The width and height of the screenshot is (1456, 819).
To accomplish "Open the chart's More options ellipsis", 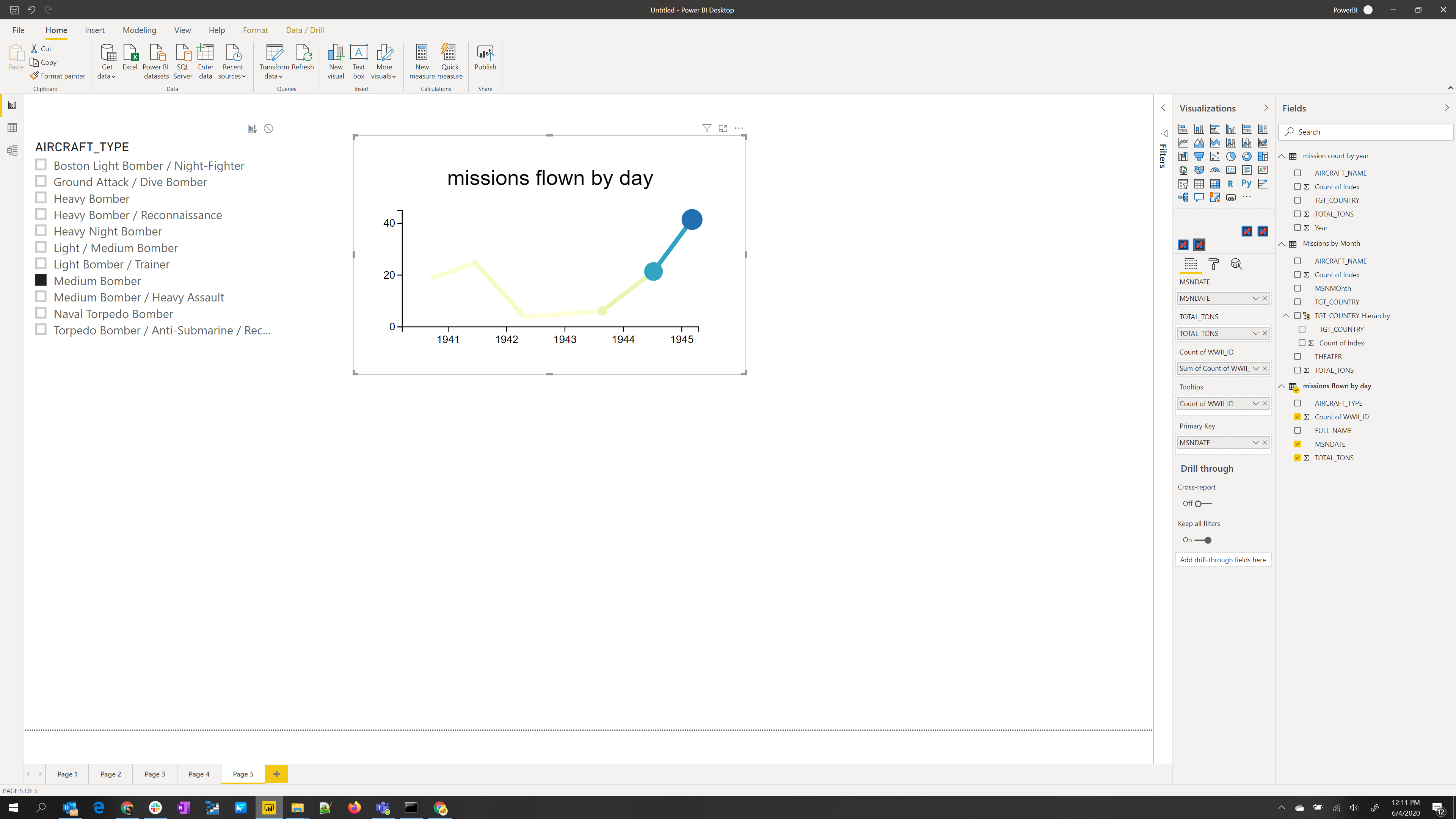I will coord(739,128).
